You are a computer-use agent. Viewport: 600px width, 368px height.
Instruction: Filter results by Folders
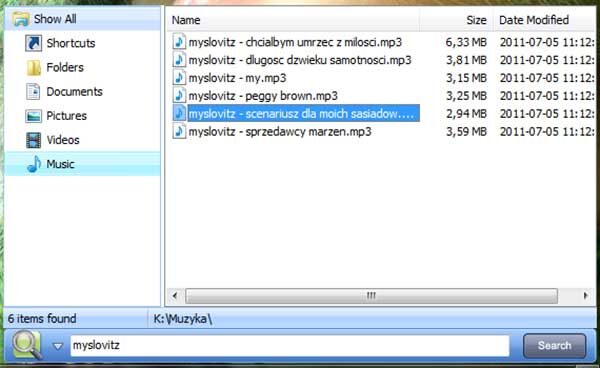pyautogui.click(x=82, y=67)
